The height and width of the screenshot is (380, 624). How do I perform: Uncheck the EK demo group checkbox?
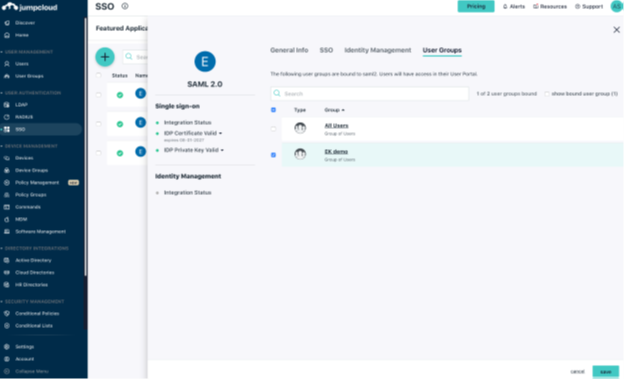coord(273,155)
